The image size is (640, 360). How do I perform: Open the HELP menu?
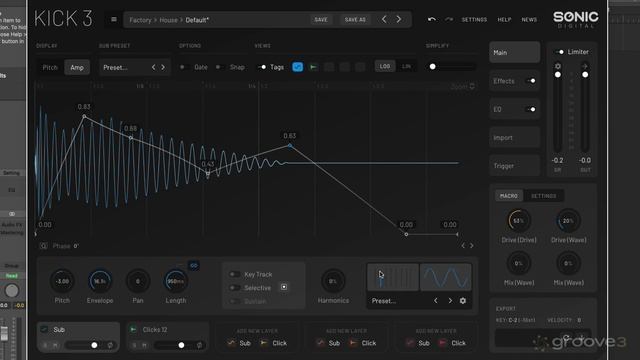[x=504, y=20]
